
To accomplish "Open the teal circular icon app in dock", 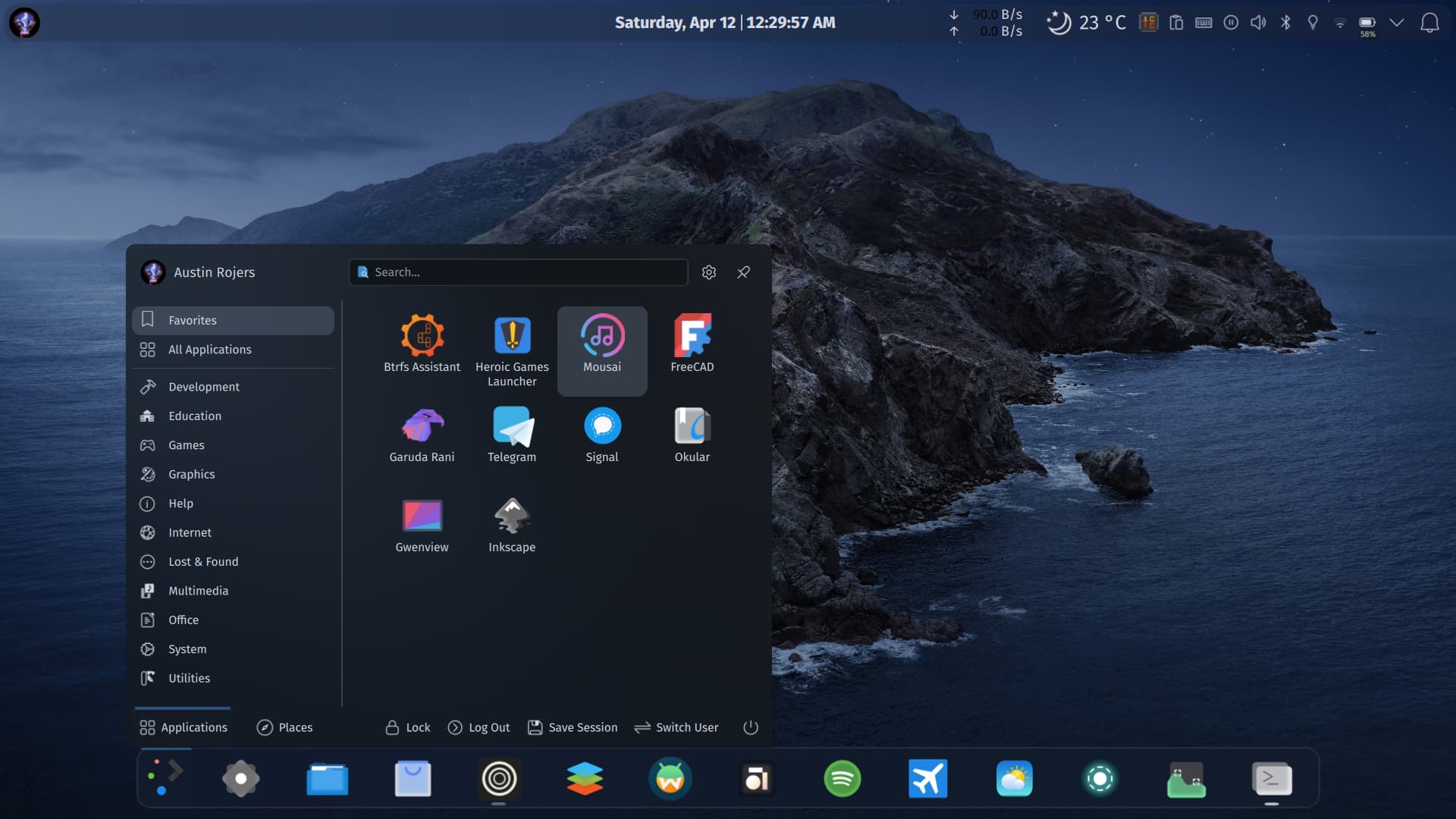I will pos(1100,779).
